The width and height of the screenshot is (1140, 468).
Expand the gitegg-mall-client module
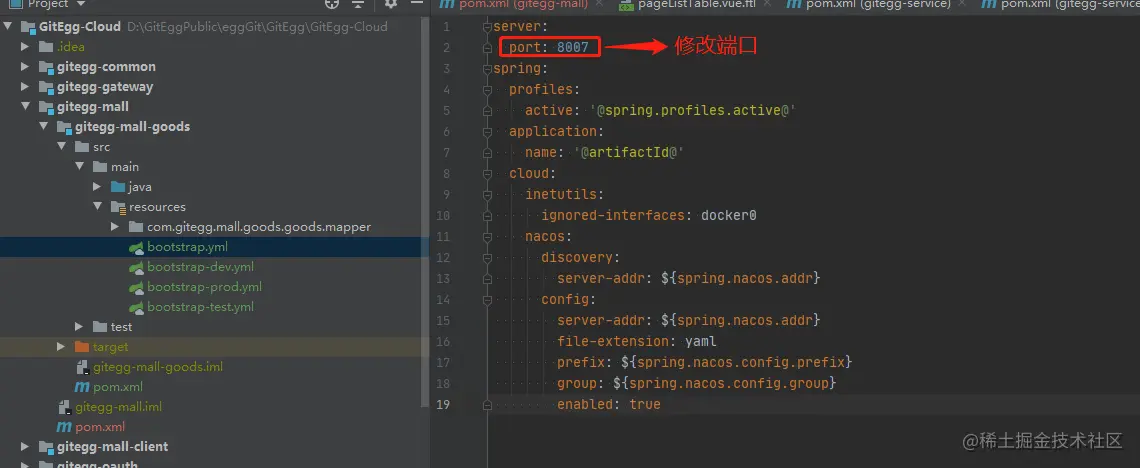[25, 446]
